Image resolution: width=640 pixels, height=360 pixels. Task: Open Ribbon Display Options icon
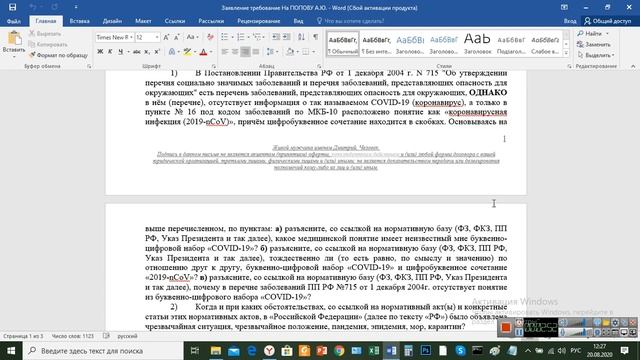[x=564, y=7]
